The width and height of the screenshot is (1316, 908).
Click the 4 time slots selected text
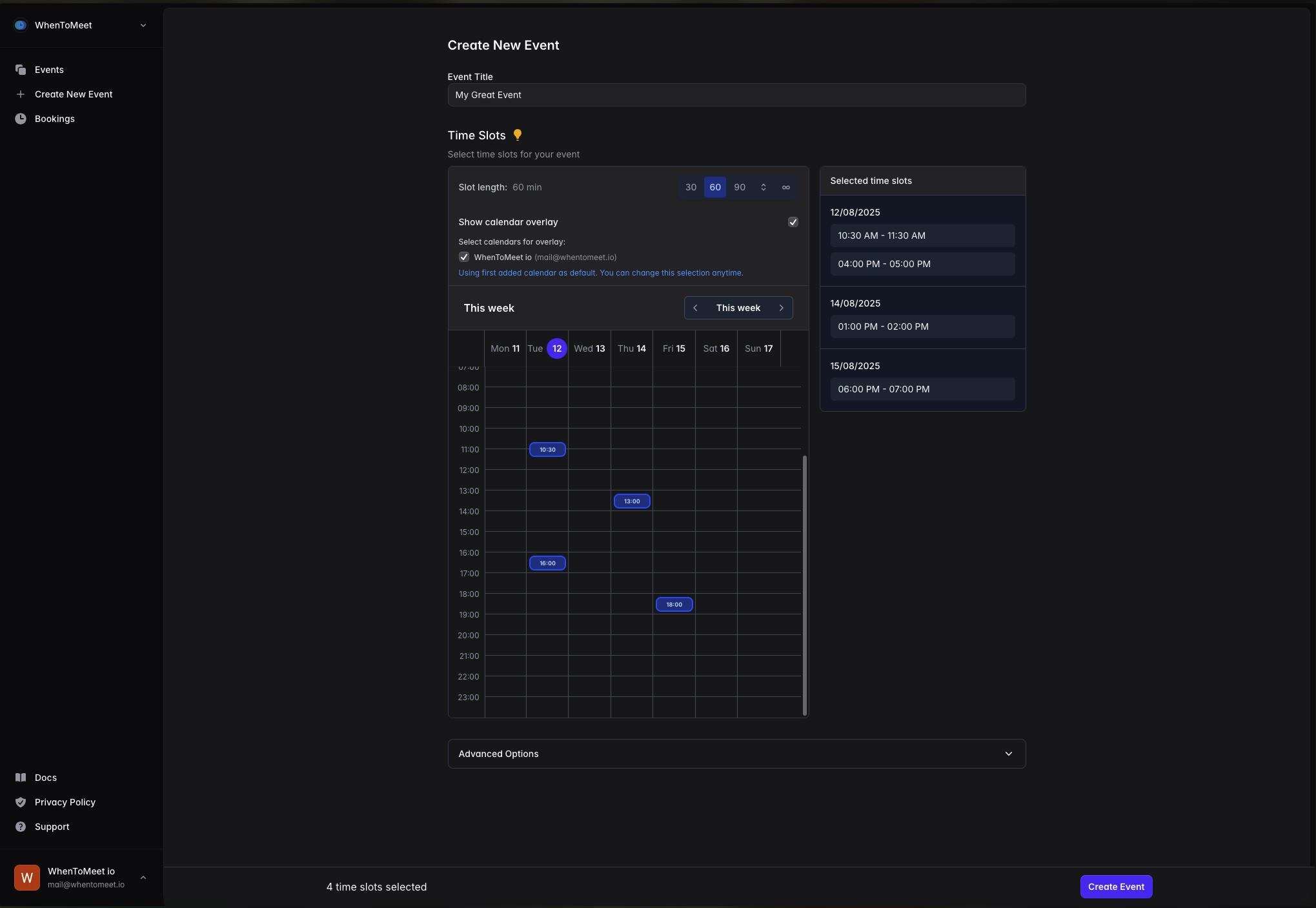(x=376, y=887)
